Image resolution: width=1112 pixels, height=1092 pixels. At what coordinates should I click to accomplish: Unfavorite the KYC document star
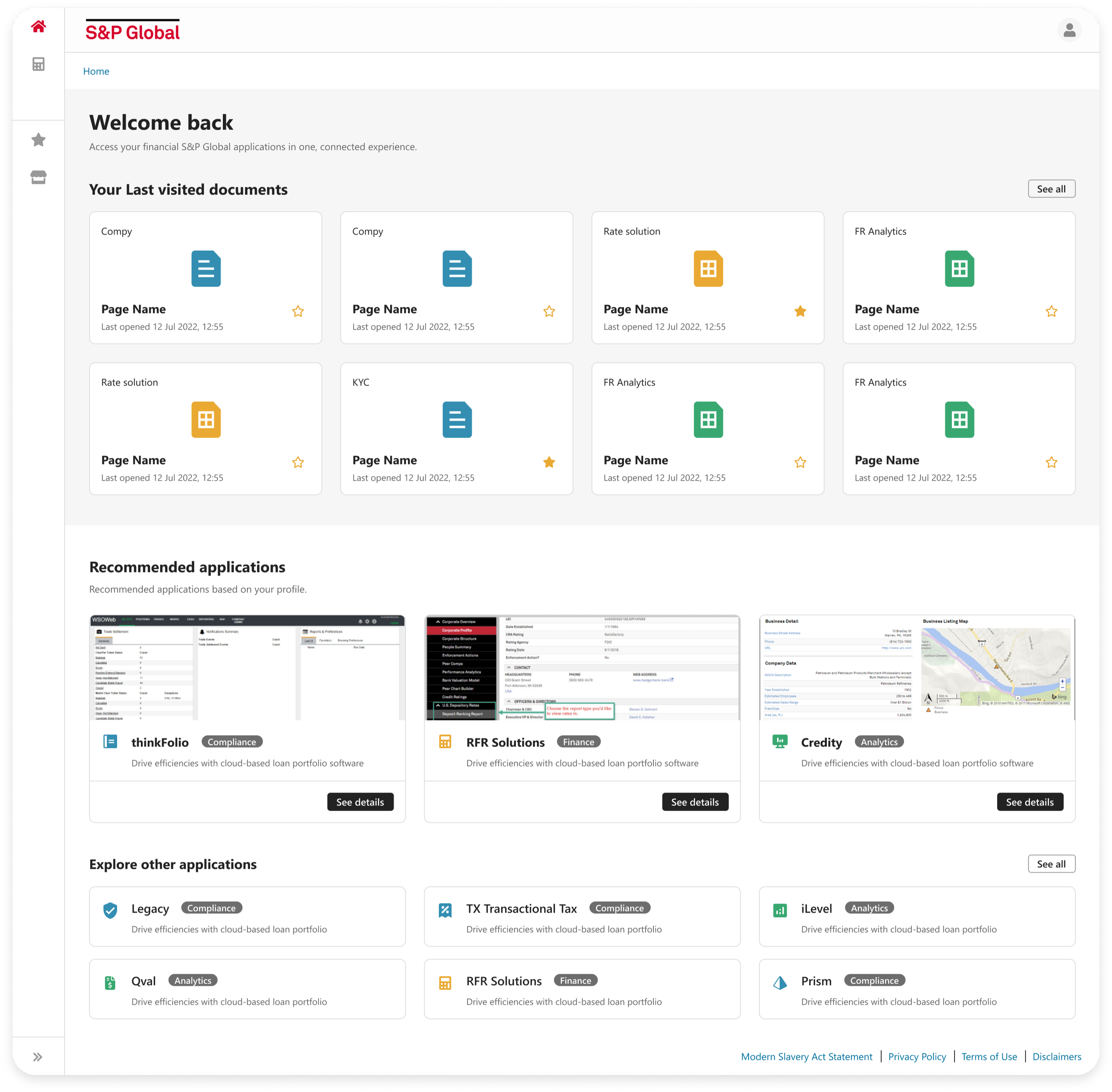pos(549,462)
